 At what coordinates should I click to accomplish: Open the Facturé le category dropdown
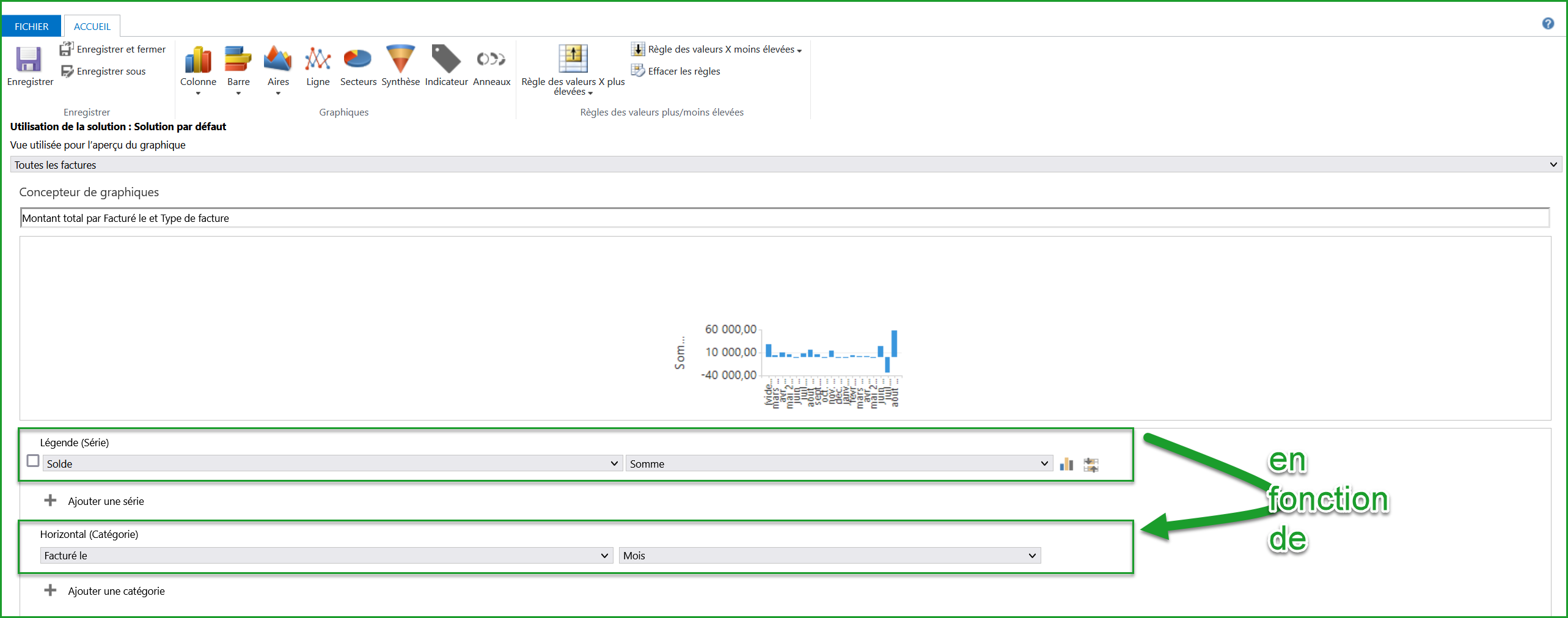pos(326,555)
